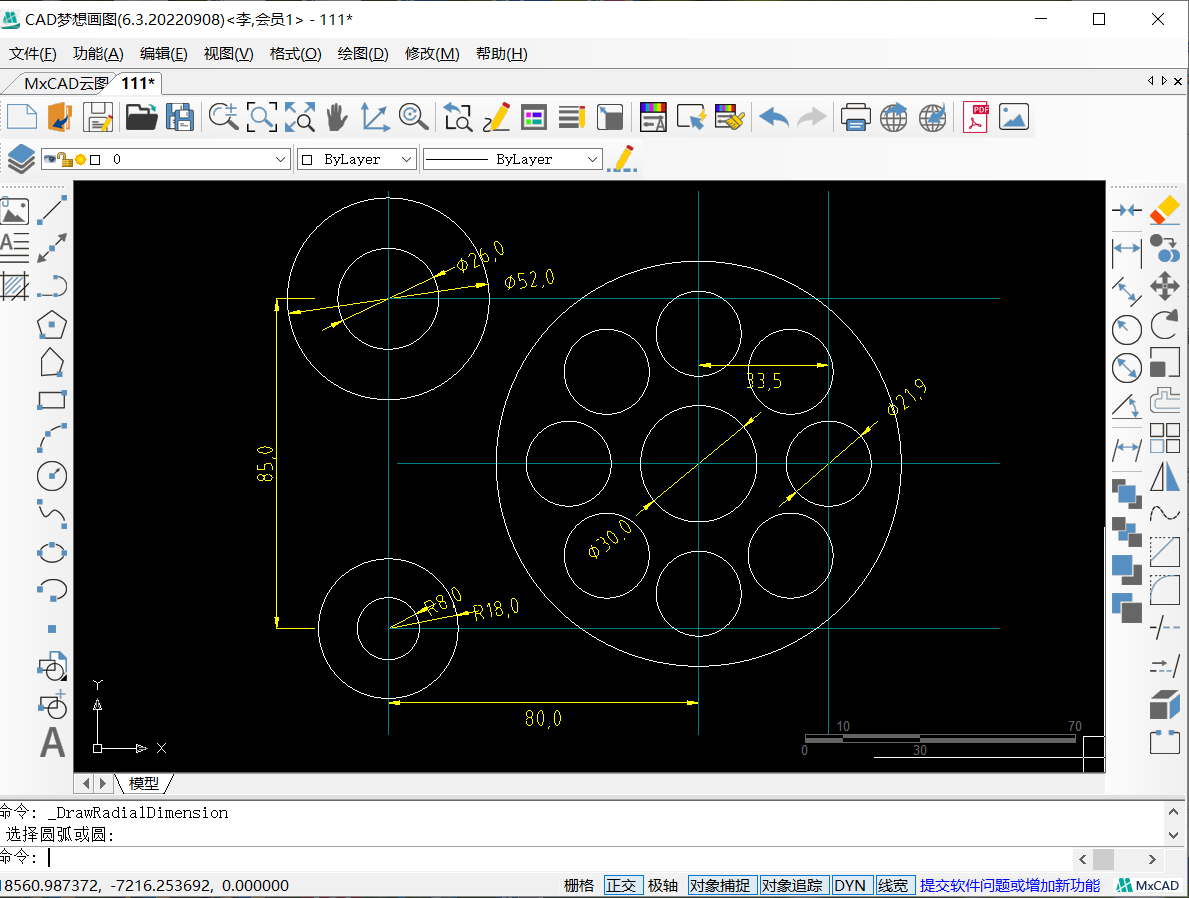Image resolution: width=1189 pixels, height=898 pixels.
Task: Click the Zoom Extents icon
Action: click(x=300, y=118)
